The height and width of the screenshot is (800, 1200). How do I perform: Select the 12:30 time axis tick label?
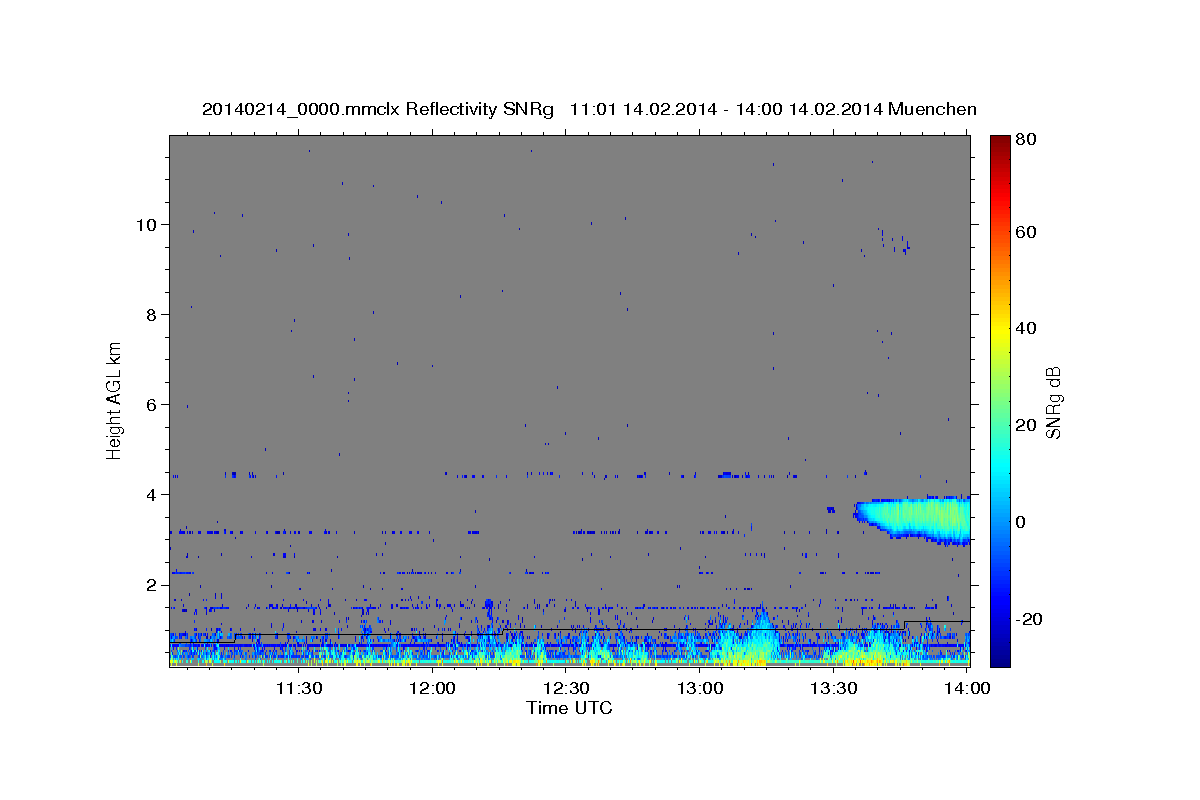(566, 689)
